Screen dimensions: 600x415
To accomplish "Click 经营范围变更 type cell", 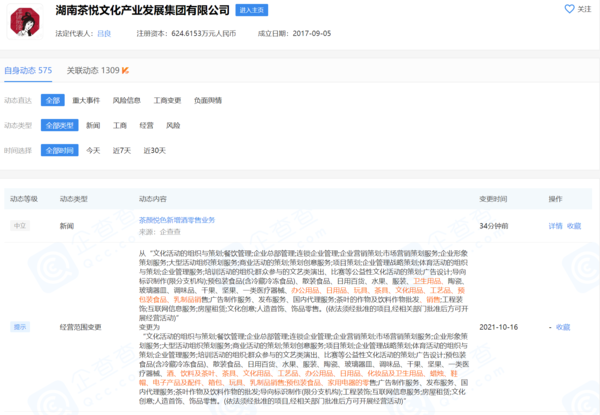I will coord(80,327).
